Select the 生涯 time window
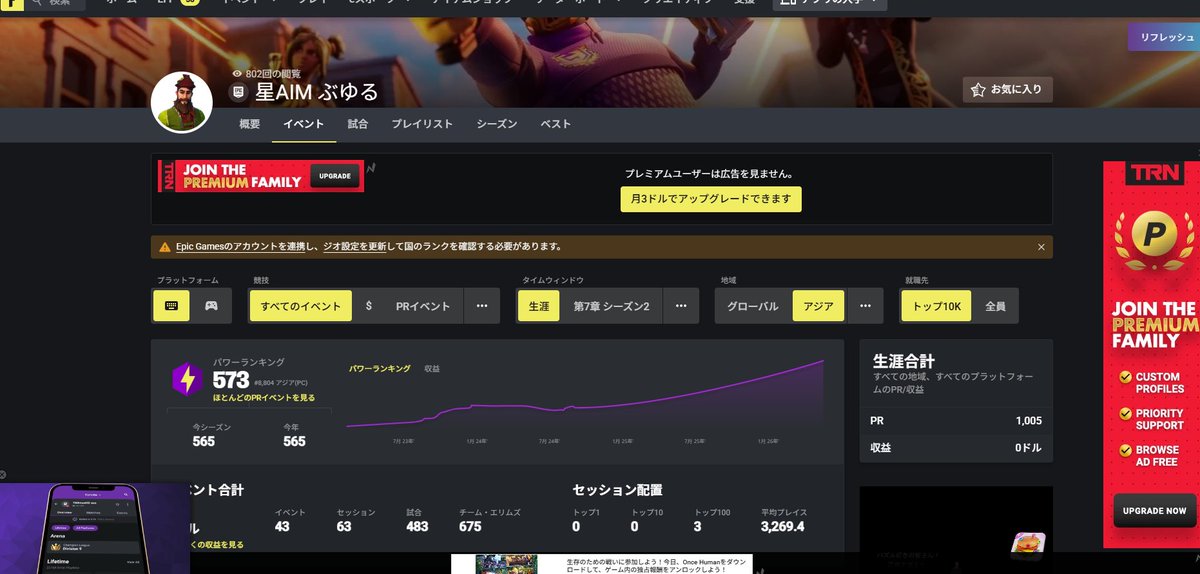 click(x=538, y=306)
